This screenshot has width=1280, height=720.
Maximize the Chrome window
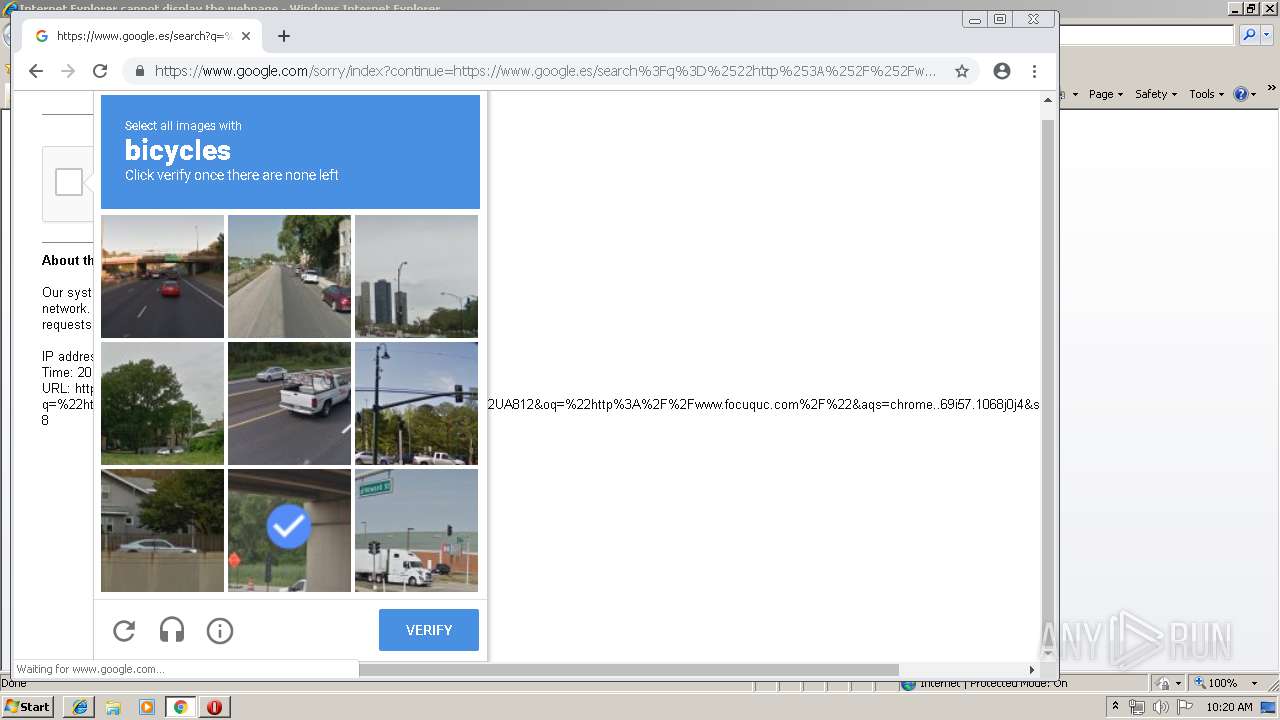coord(1000,19)
